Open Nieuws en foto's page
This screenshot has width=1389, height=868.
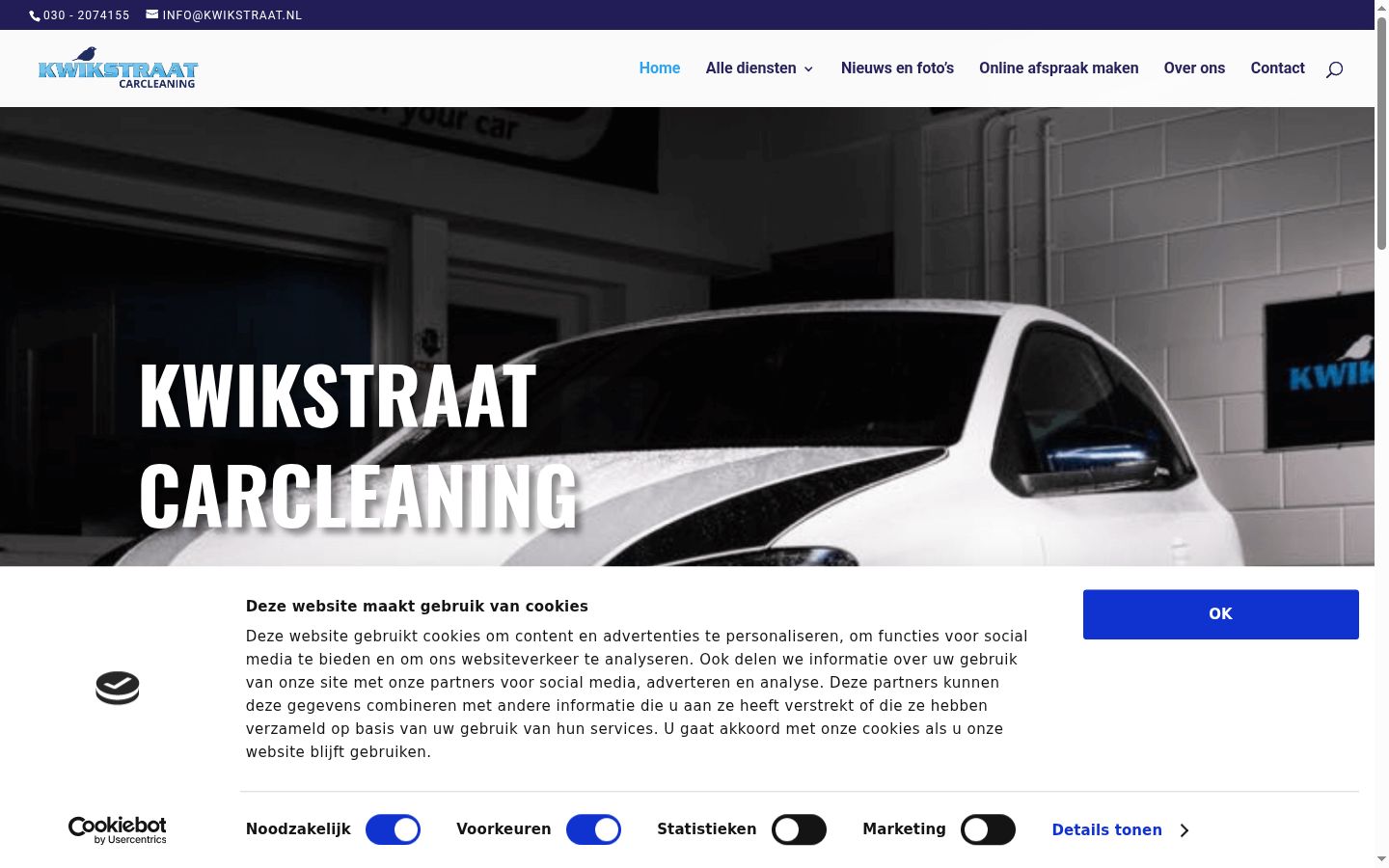(897, 68)
